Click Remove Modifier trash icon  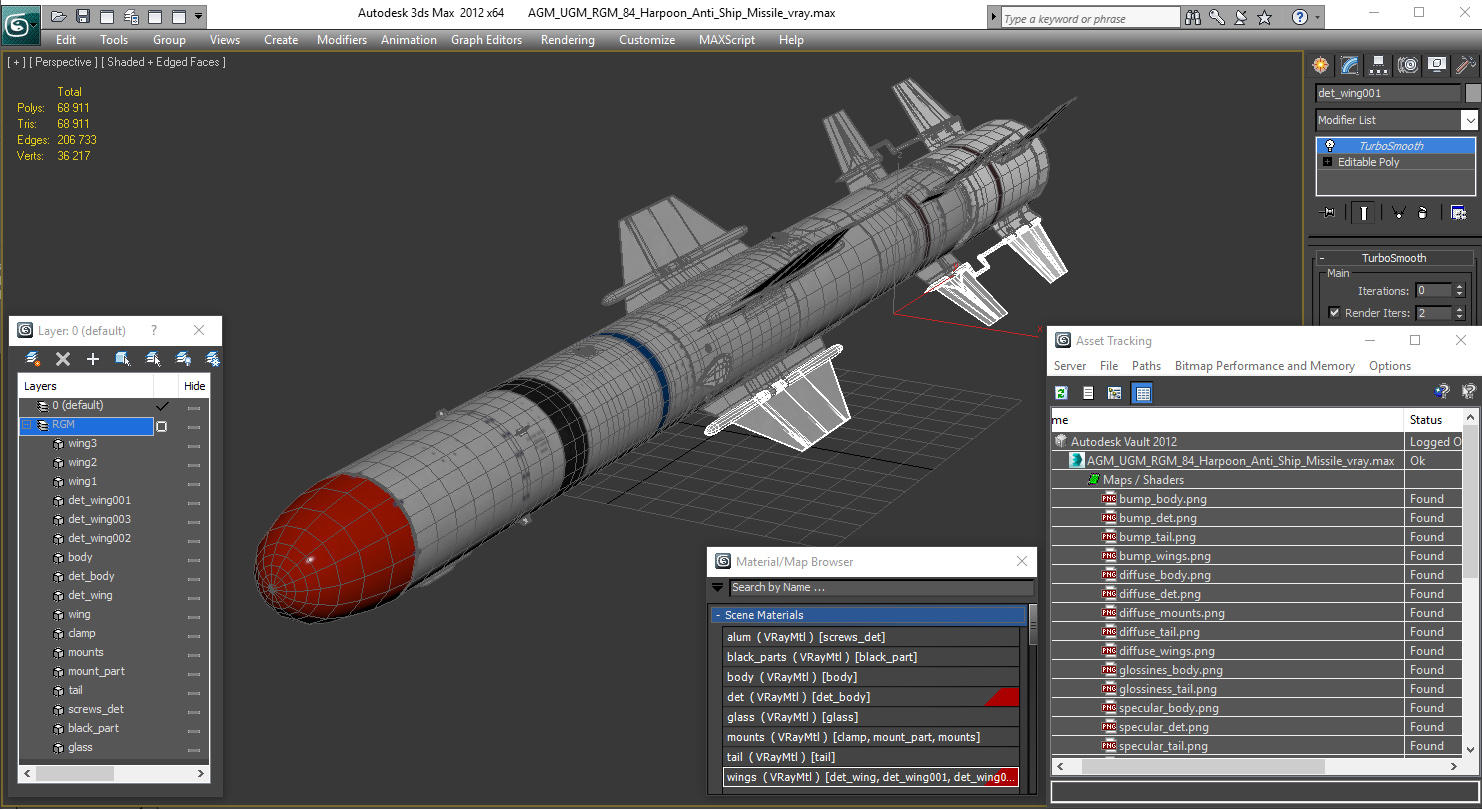(x=1422, y=212)
